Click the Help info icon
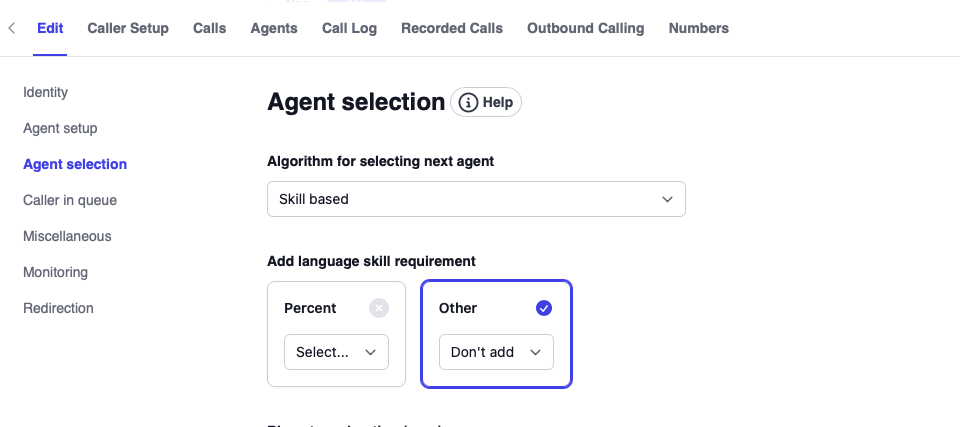The image size is (960, 427). (x=468, y=102)
